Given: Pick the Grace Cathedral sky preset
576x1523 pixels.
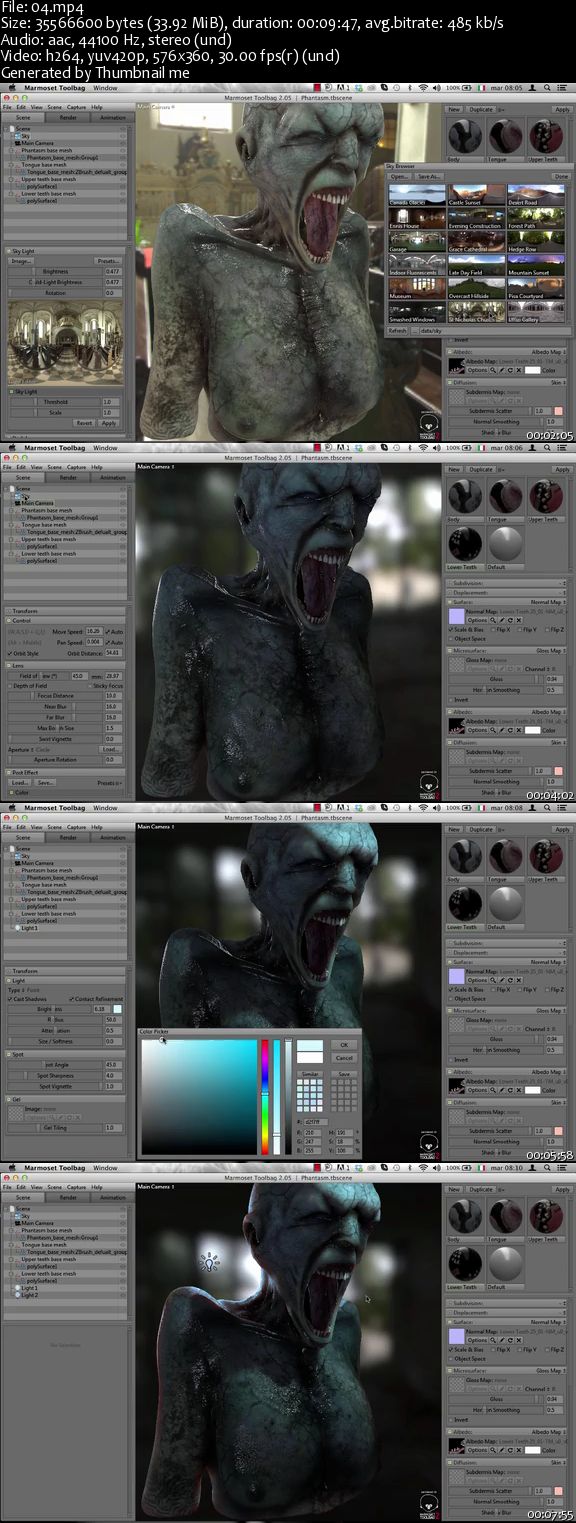Looking at the screenshot, I should click(x=476, y=241).
